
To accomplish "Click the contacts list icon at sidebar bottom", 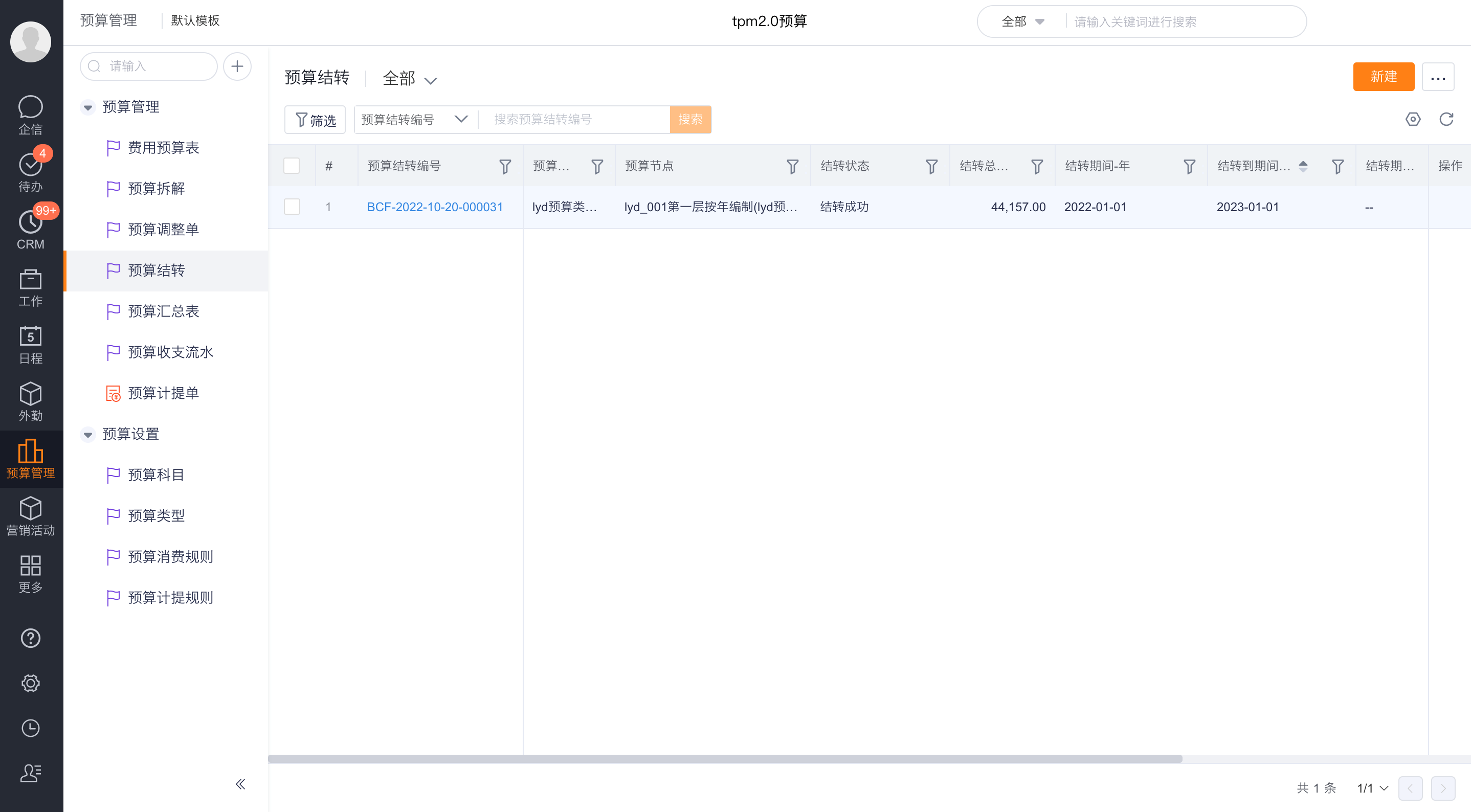I will click(30, 773).
